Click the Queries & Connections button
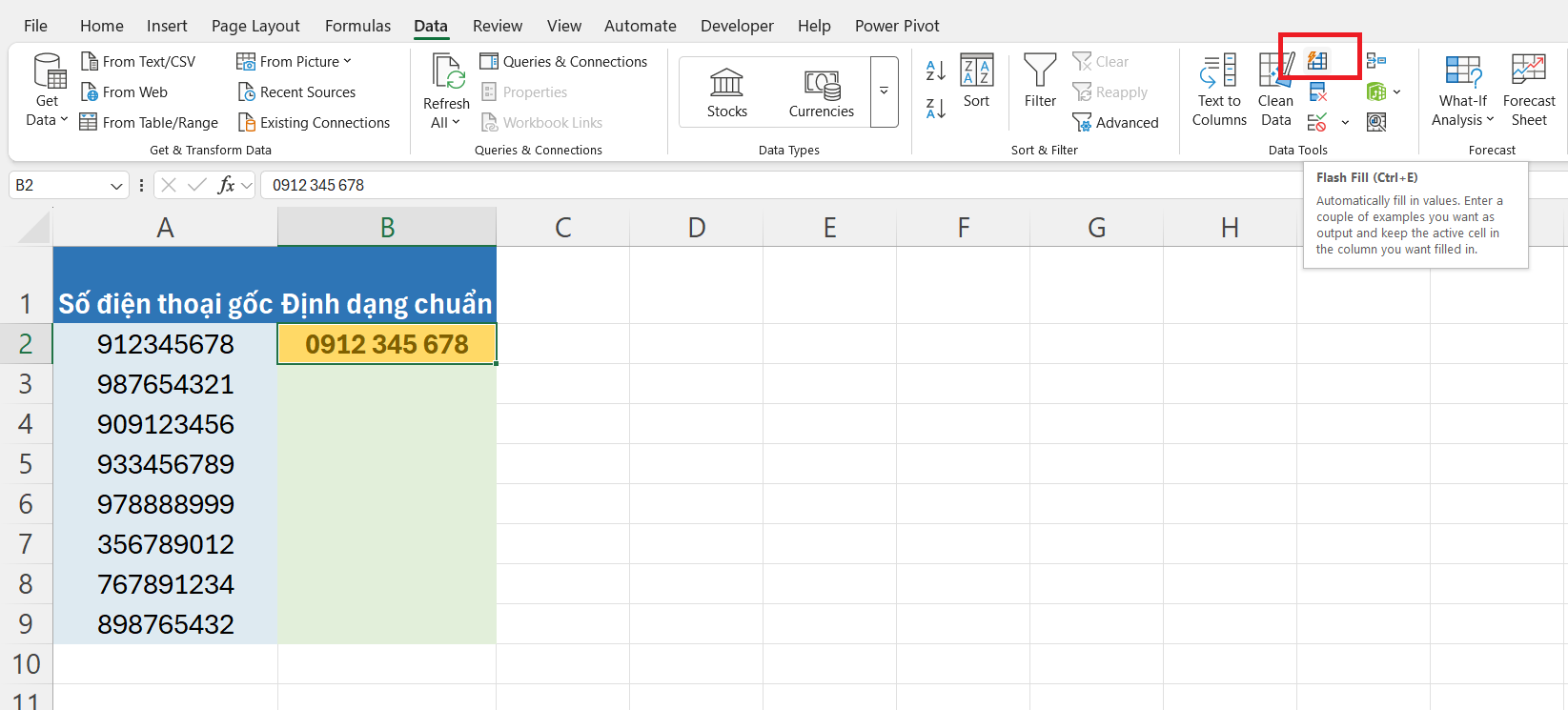Viewport: 1568px width, 710px height. point(563,61)
